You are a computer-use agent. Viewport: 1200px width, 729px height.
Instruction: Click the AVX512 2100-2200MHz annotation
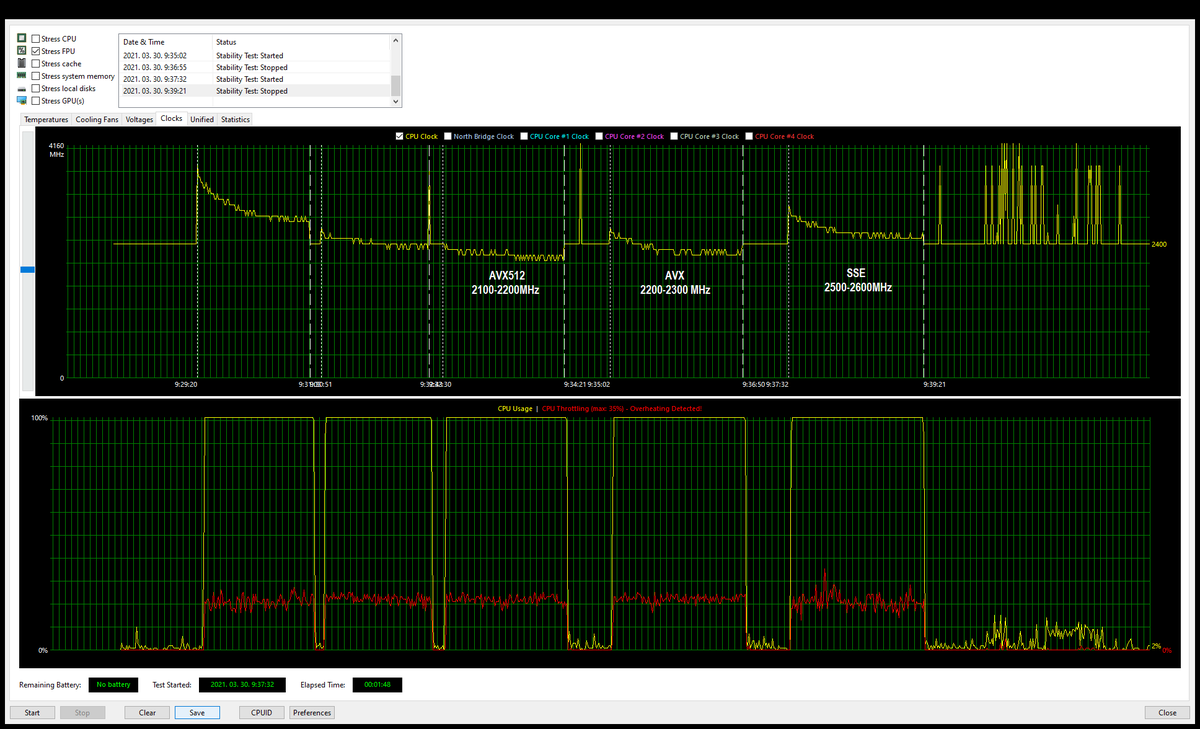click(506, 282)
